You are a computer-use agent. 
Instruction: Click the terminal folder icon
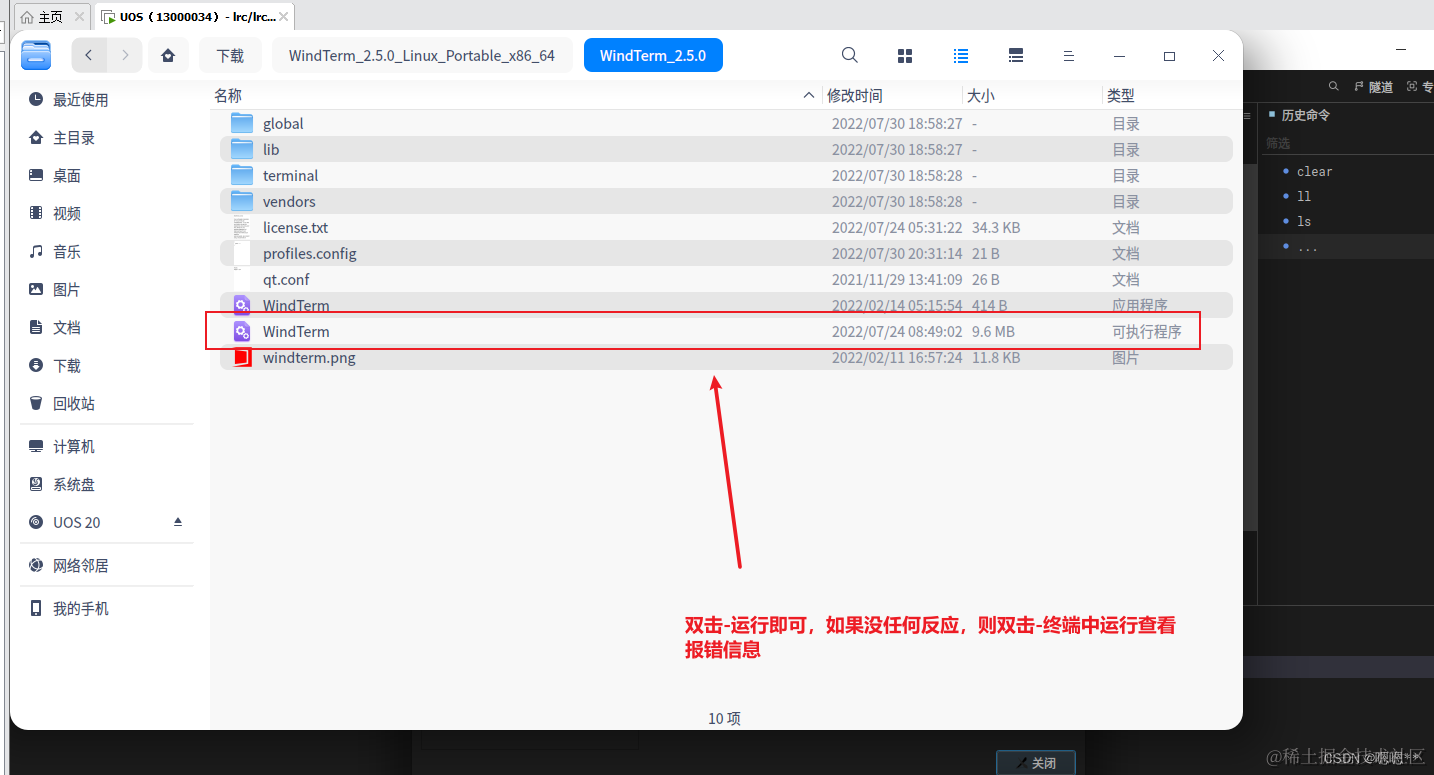242,175
